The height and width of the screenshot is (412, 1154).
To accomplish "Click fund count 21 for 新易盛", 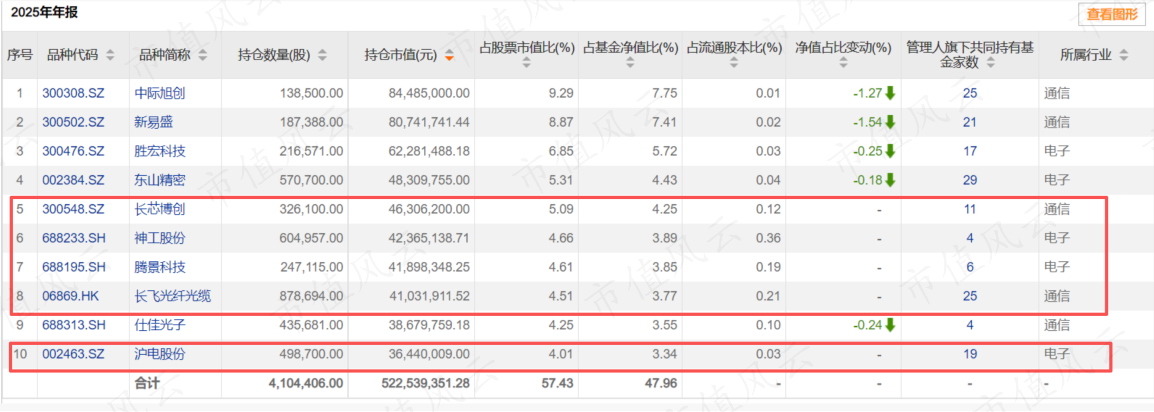I will point(970,123).
